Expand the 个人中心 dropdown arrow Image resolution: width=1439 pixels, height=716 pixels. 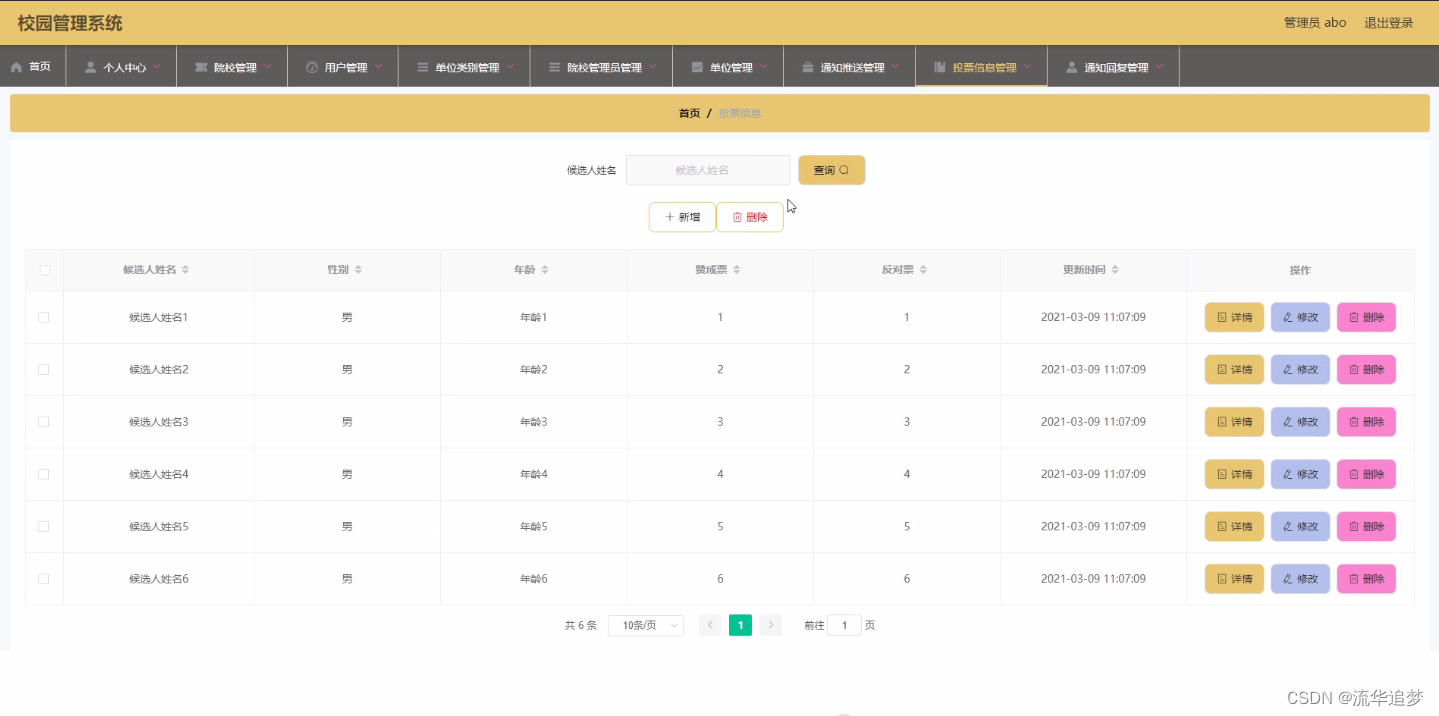coord(157,66)
